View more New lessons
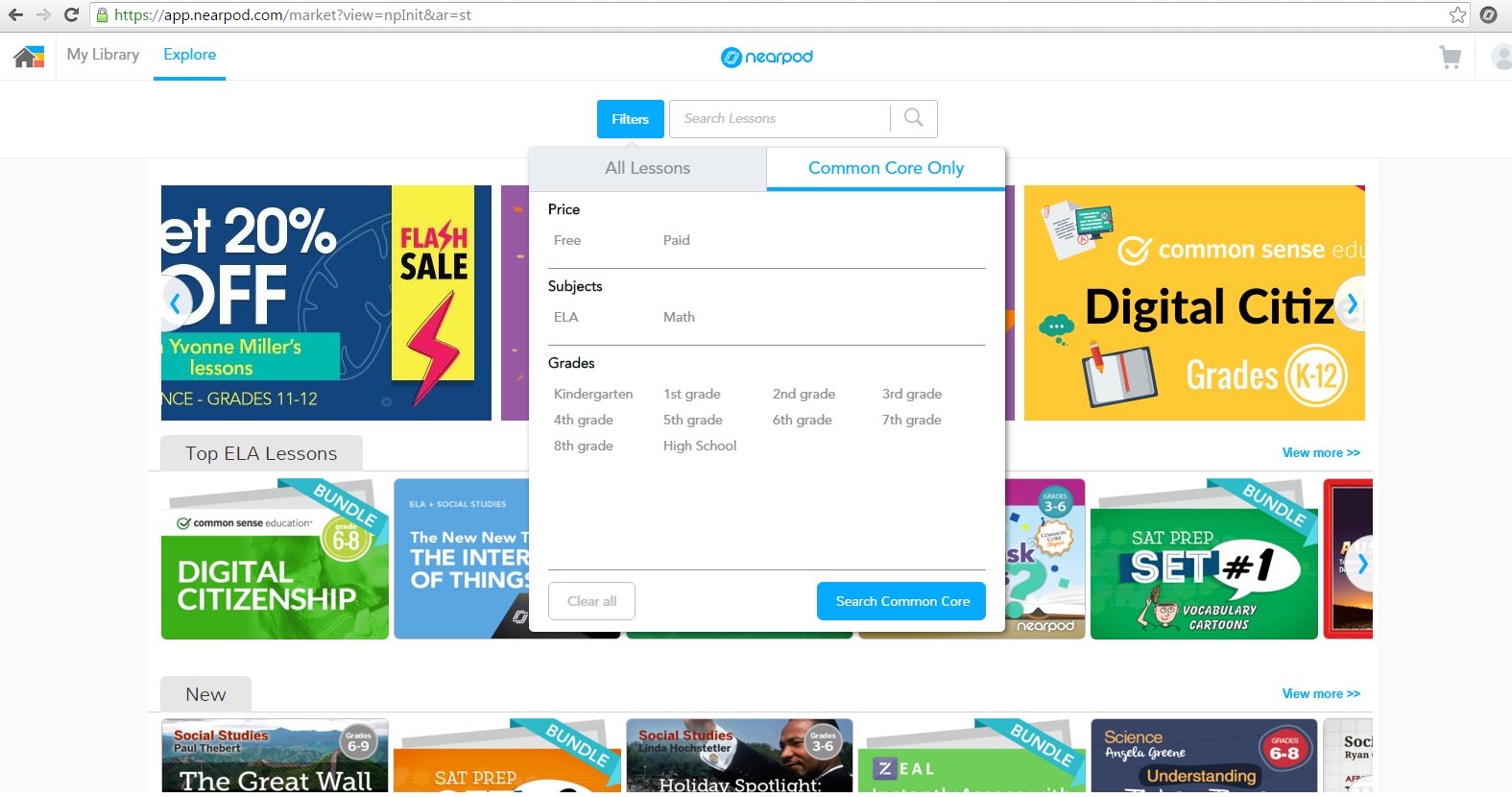This screenshot has width=1512, height=797. point(1321,693)
